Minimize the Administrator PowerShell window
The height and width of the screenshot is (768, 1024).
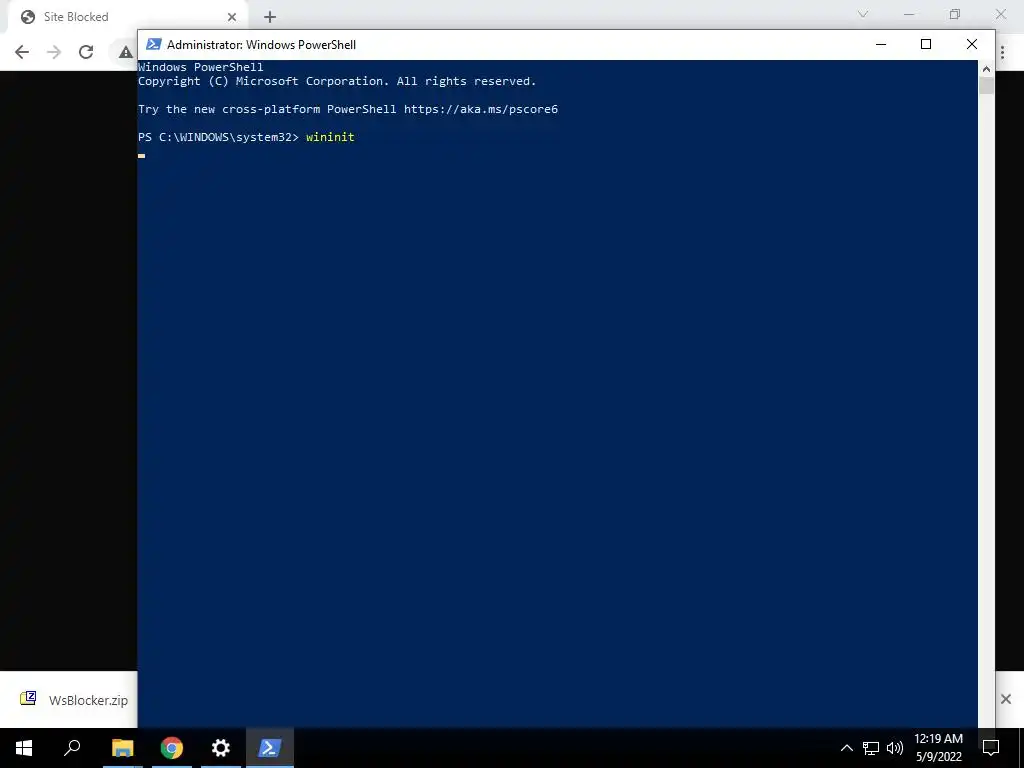pyautogui.click(x=881, y=44)
